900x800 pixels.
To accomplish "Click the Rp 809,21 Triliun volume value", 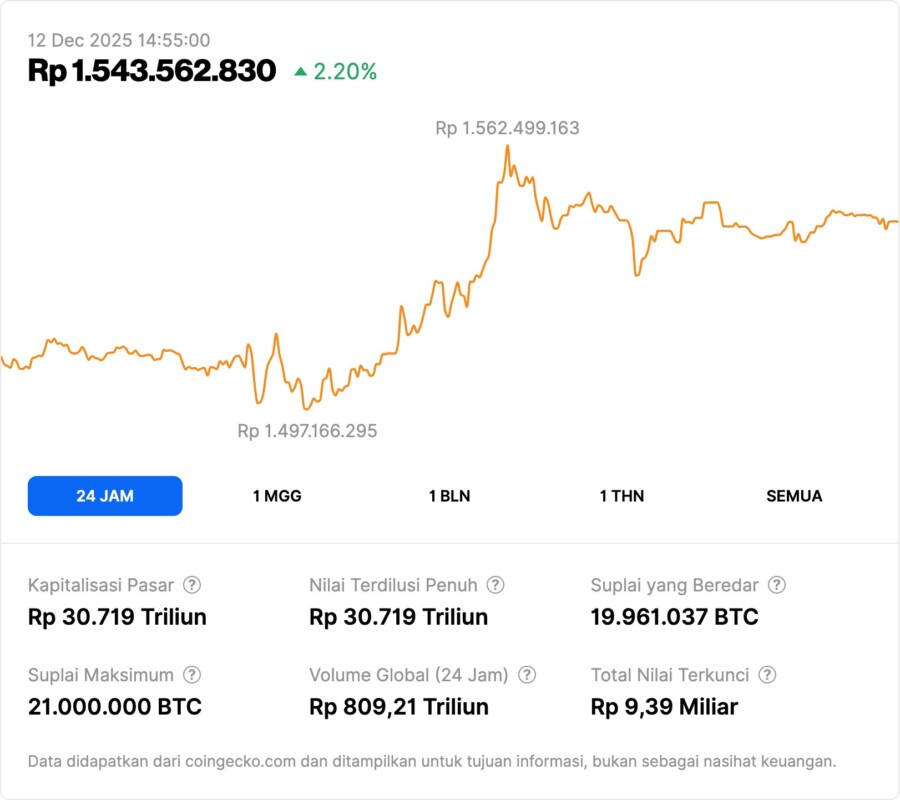I will coord(399,707).
